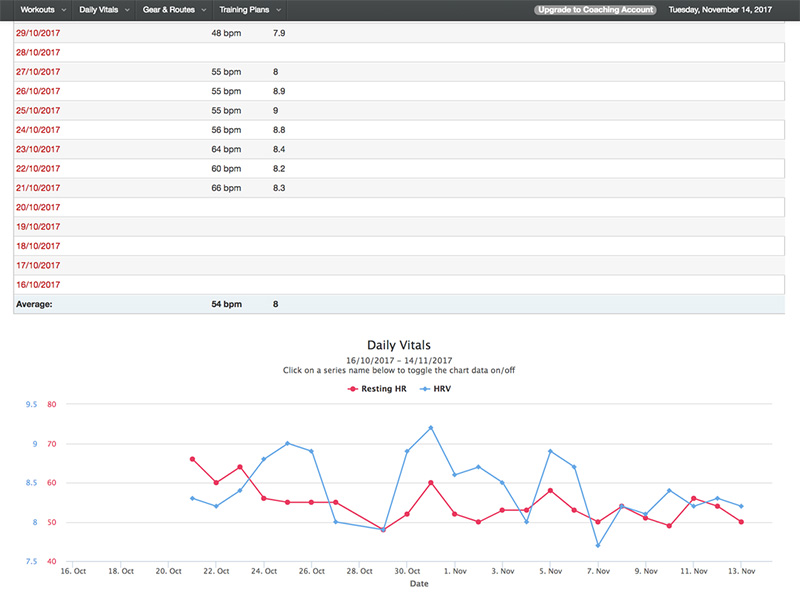Open the 27/10/2017 entry link
Image resolution: width=800 pixels, height=601 pixels.
(38, 72)
